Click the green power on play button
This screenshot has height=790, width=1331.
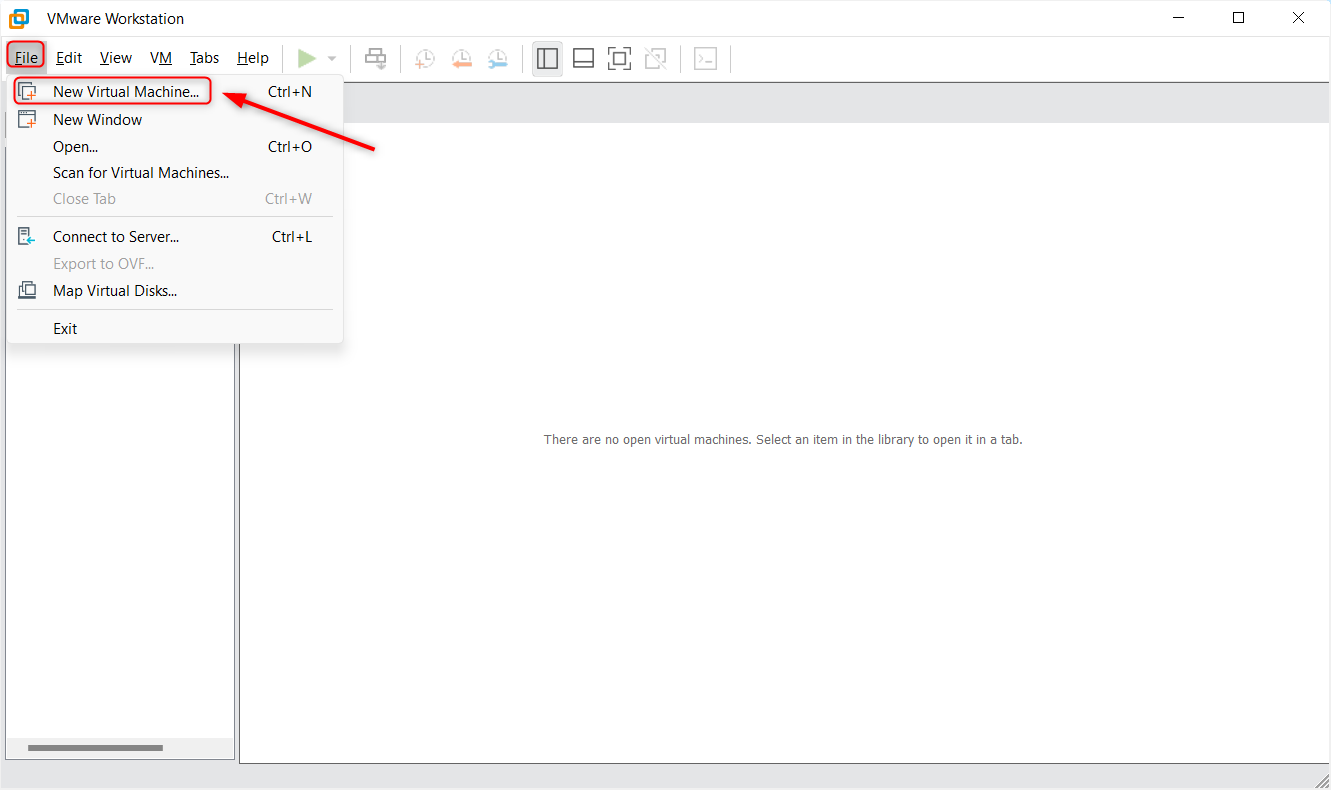pos(306,59)
